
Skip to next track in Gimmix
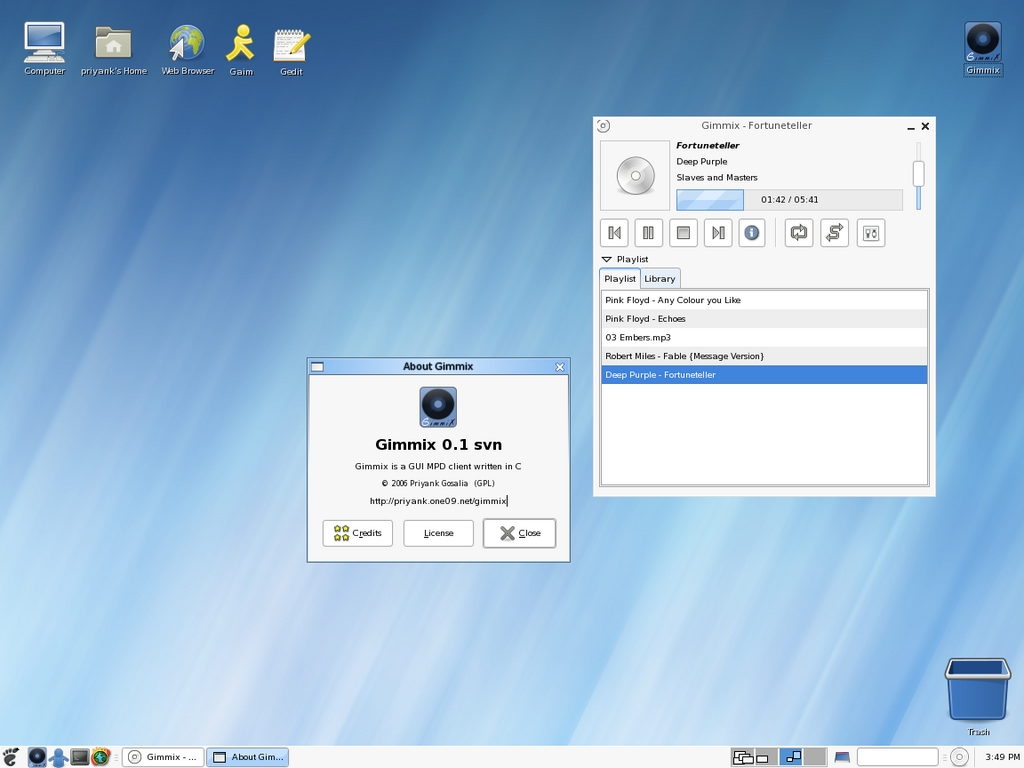click(718, 233)
